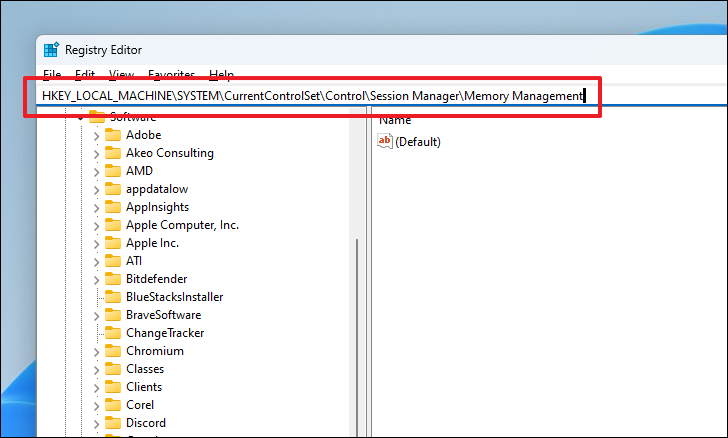Expand the AppInsights key
This screenshot has width=728, height=438.
point(96,208)
